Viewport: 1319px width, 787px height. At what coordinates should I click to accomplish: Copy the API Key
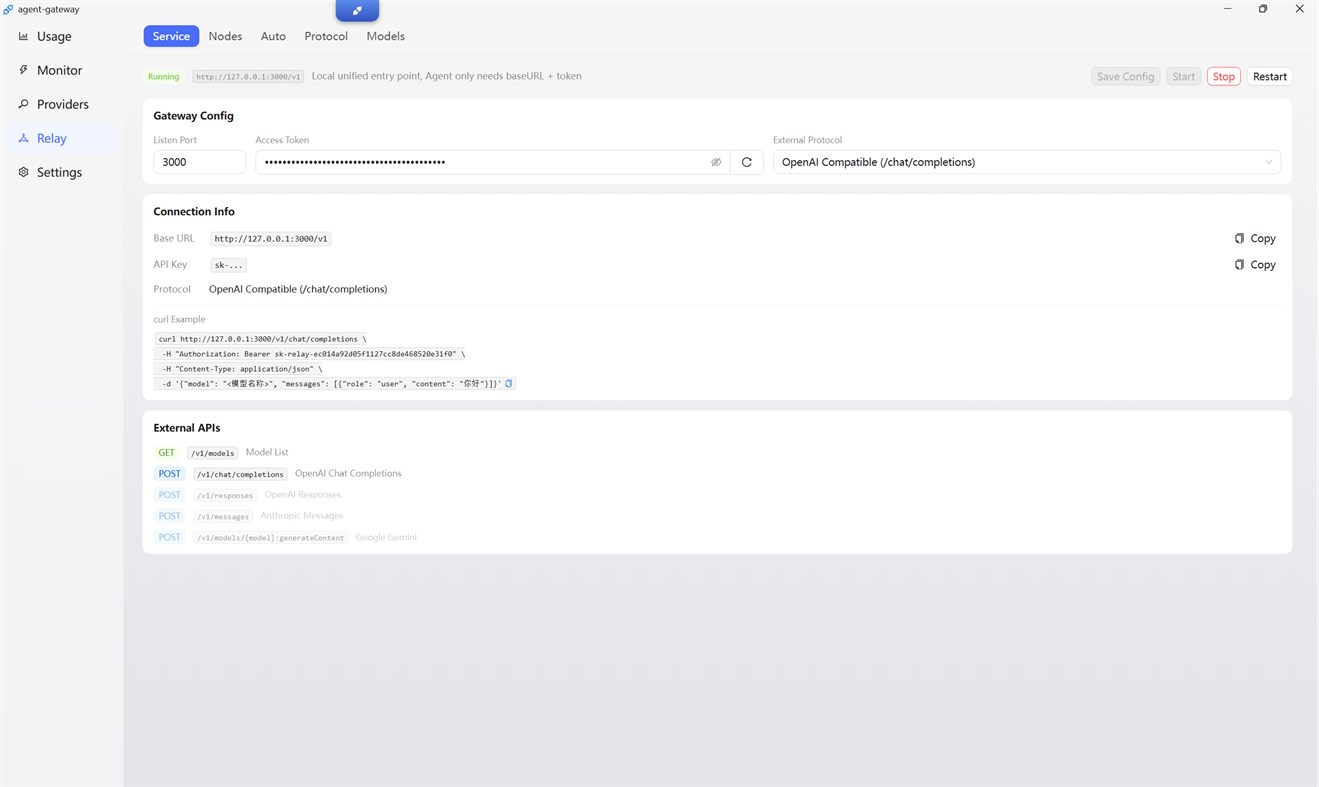coord(1255,265)
